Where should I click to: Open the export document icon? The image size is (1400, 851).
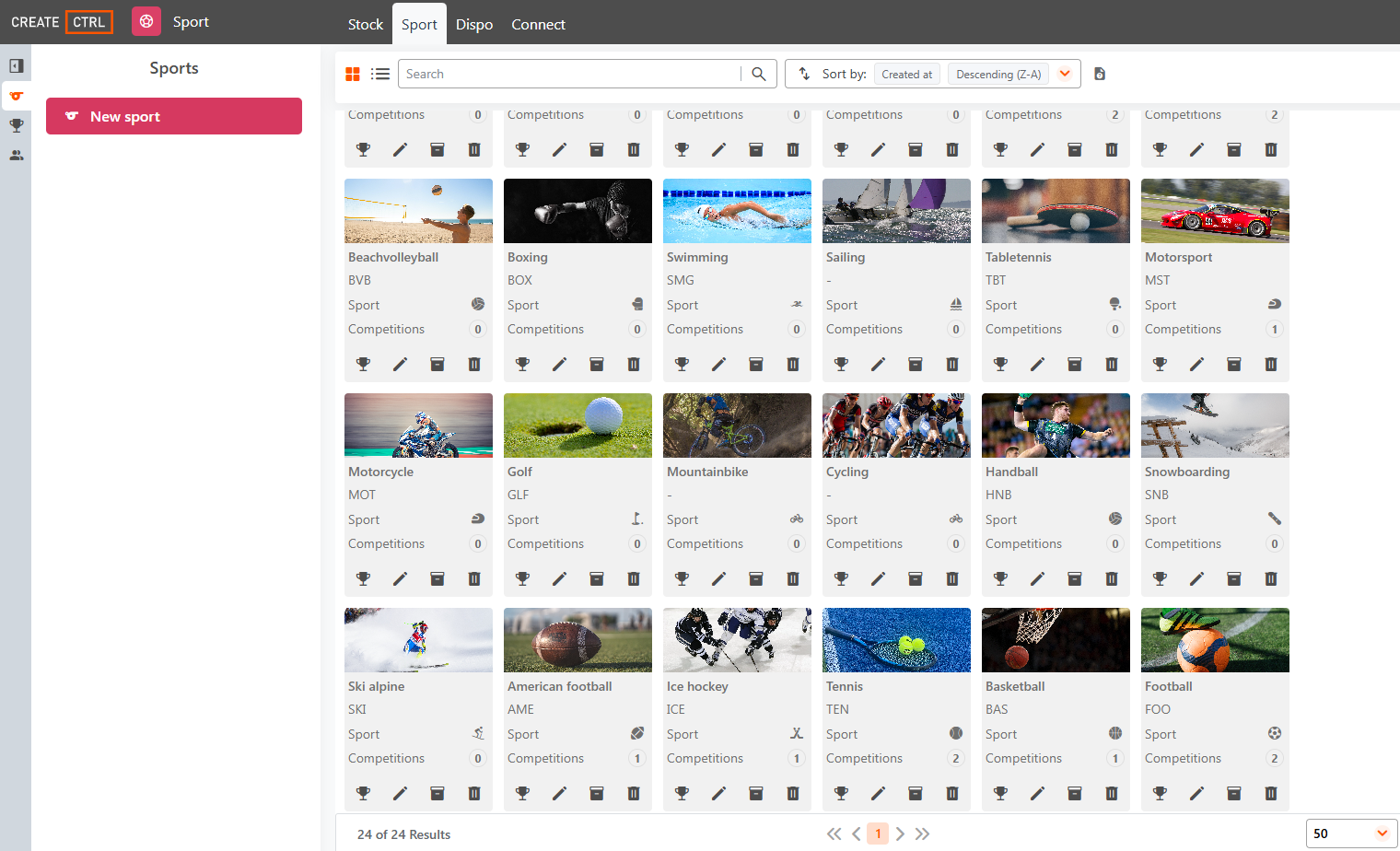1100,74
